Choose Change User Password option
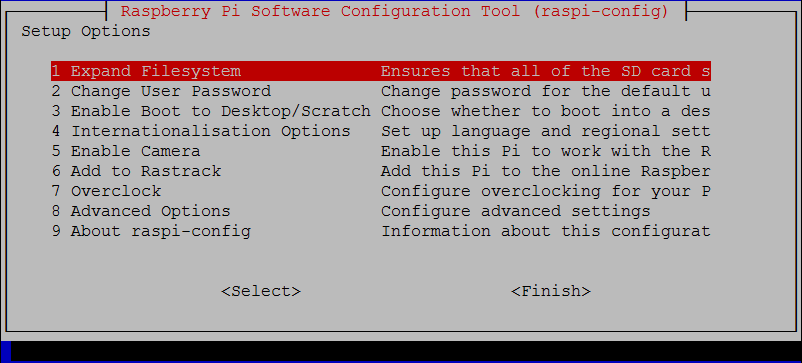 pyautogui.click(x=381, y=92)
